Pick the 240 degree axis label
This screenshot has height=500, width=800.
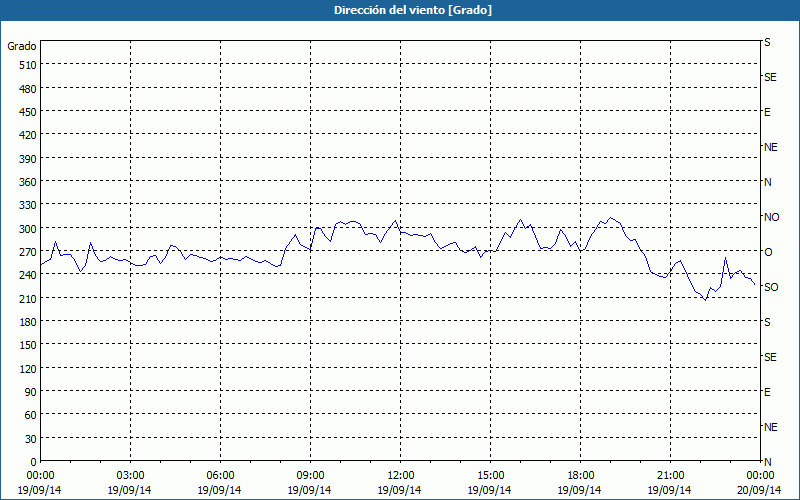click(28, 275)
